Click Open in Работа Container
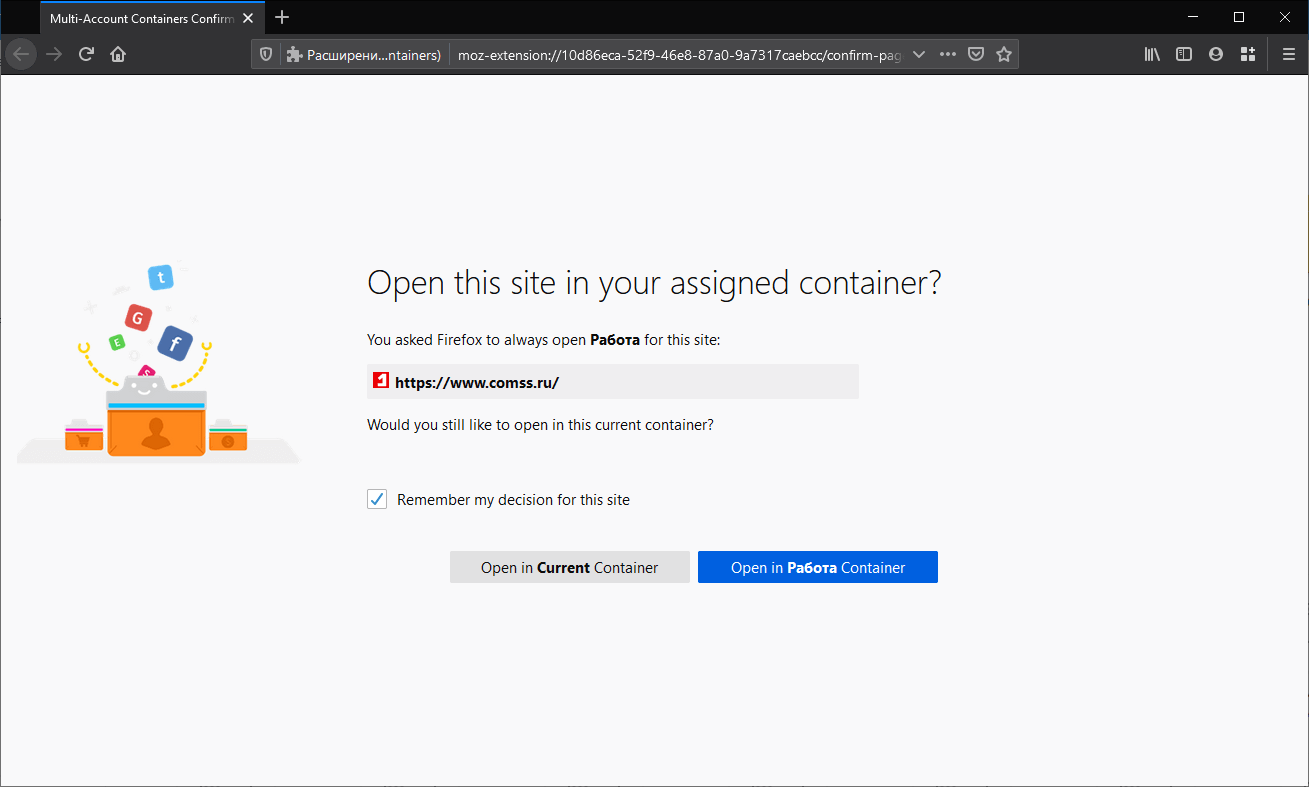The width and height of the screenshot is (1309, 787). click(817, 567)
